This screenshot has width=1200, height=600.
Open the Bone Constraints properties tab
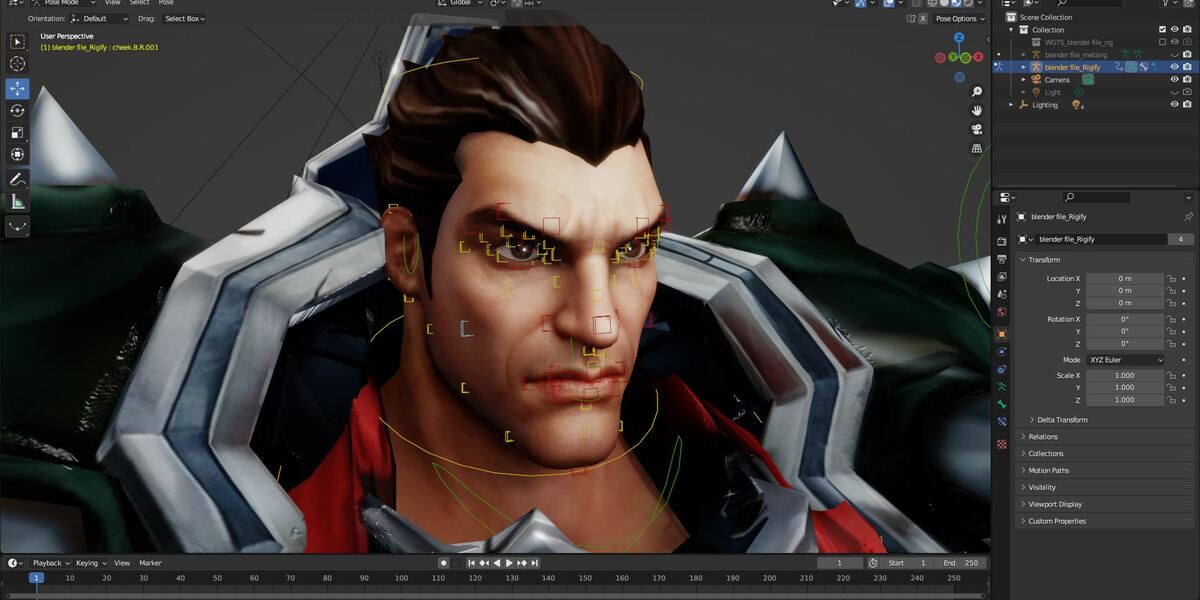tap(1002, 424)
